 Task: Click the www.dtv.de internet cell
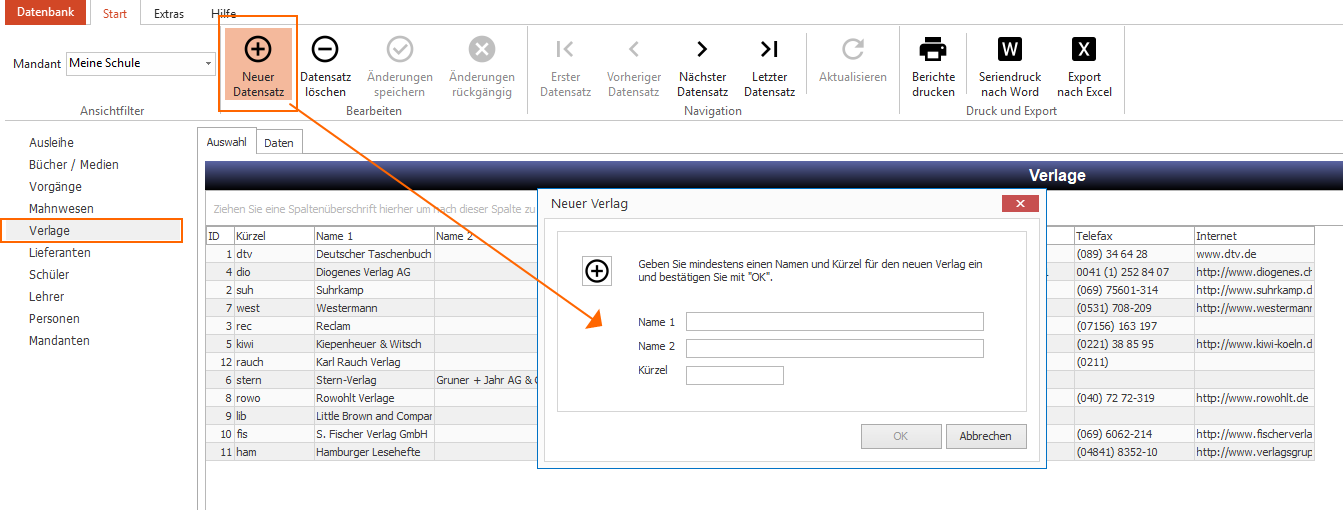[1254, 254]
